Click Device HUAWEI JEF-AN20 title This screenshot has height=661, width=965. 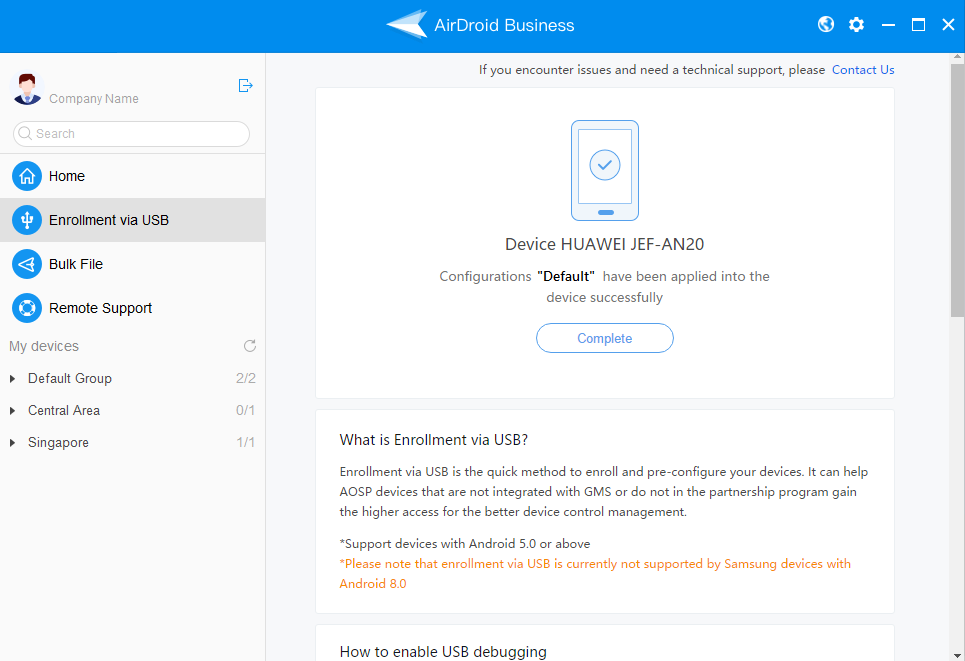[604, 244]
